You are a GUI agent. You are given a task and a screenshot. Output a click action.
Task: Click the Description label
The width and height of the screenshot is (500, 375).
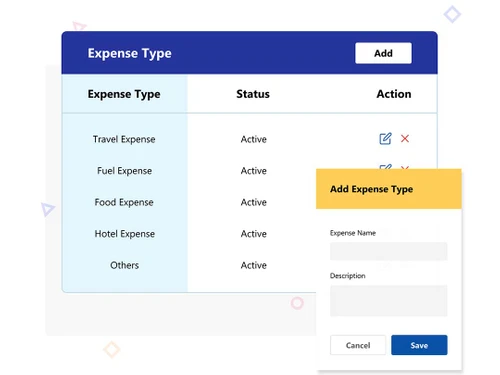(347, 276)
